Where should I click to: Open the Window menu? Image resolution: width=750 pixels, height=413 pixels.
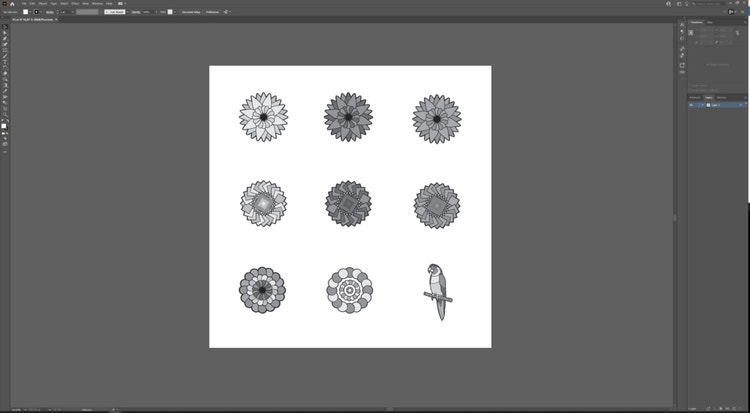pyautogui.click(x=97, y=3)
